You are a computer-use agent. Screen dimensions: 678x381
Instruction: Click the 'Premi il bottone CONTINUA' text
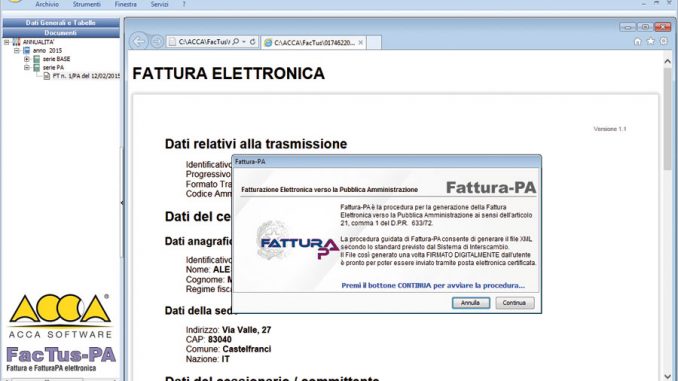pos(433,285)
